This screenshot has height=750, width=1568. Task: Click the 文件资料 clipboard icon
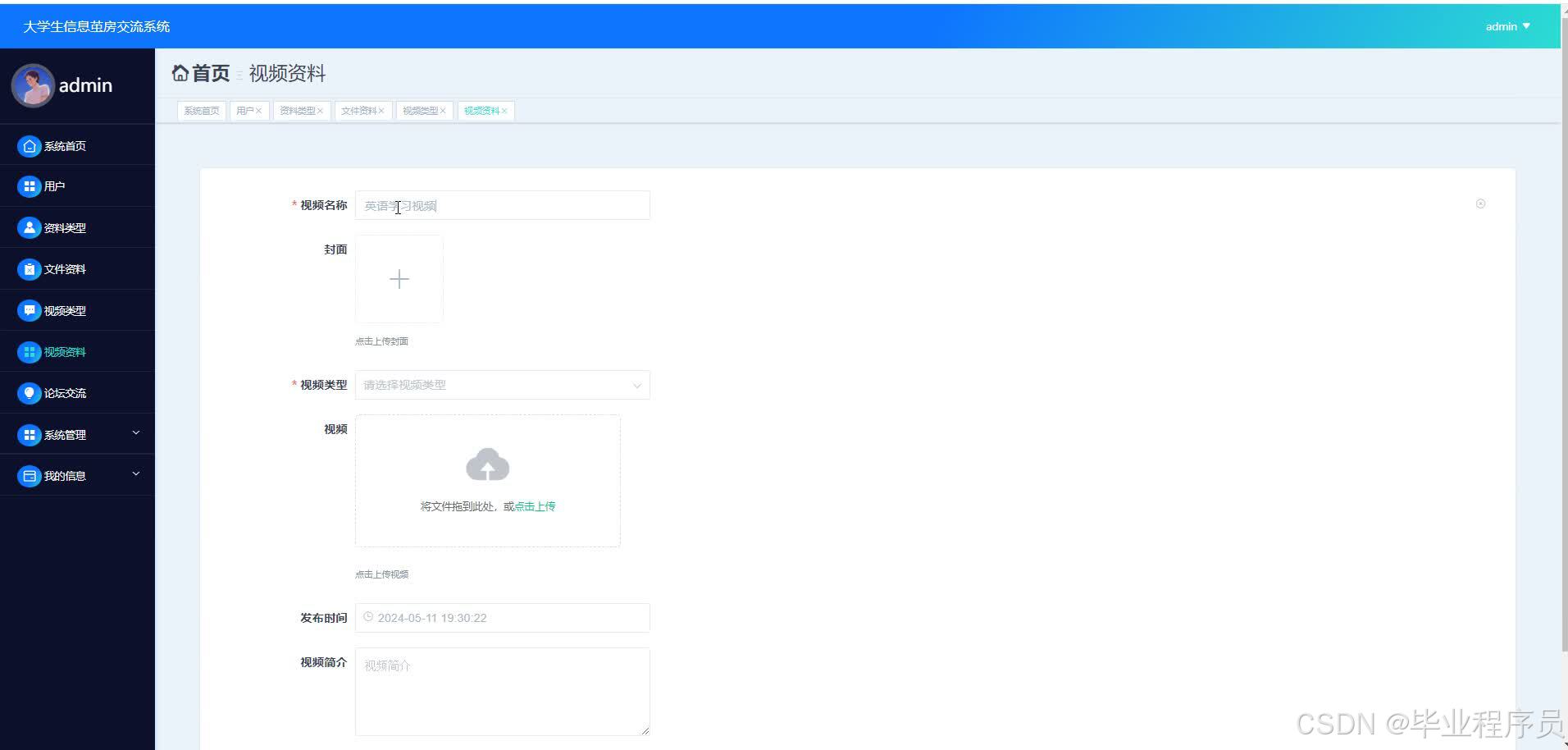click(30, 269)
